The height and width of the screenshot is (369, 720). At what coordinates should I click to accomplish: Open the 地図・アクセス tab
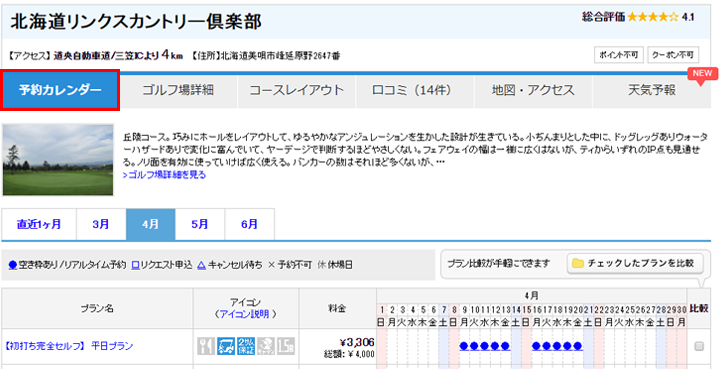pos(533,90)
